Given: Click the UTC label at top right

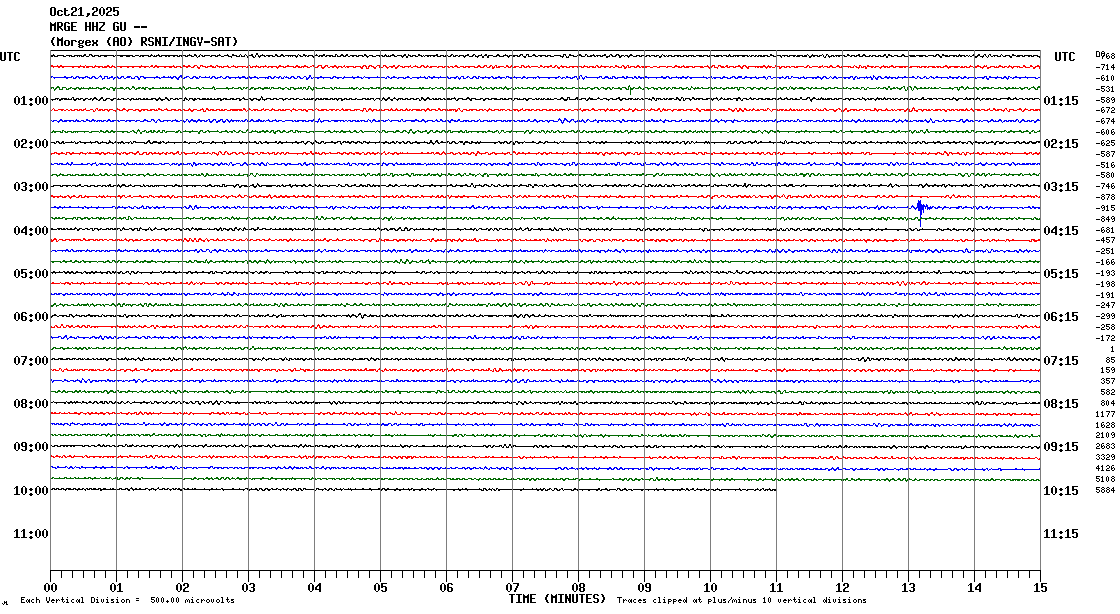Looking at the screenshot, I should point(1064,57).
